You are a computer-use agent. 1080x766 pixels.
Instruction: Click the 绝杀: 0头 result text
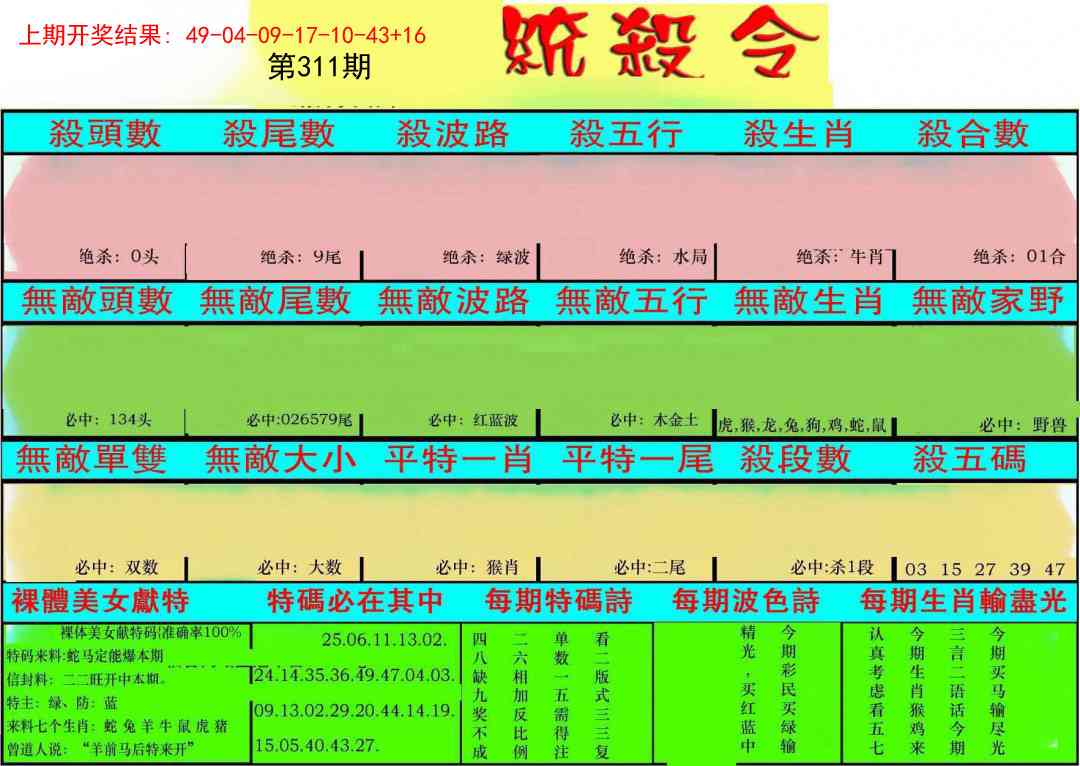118,257
